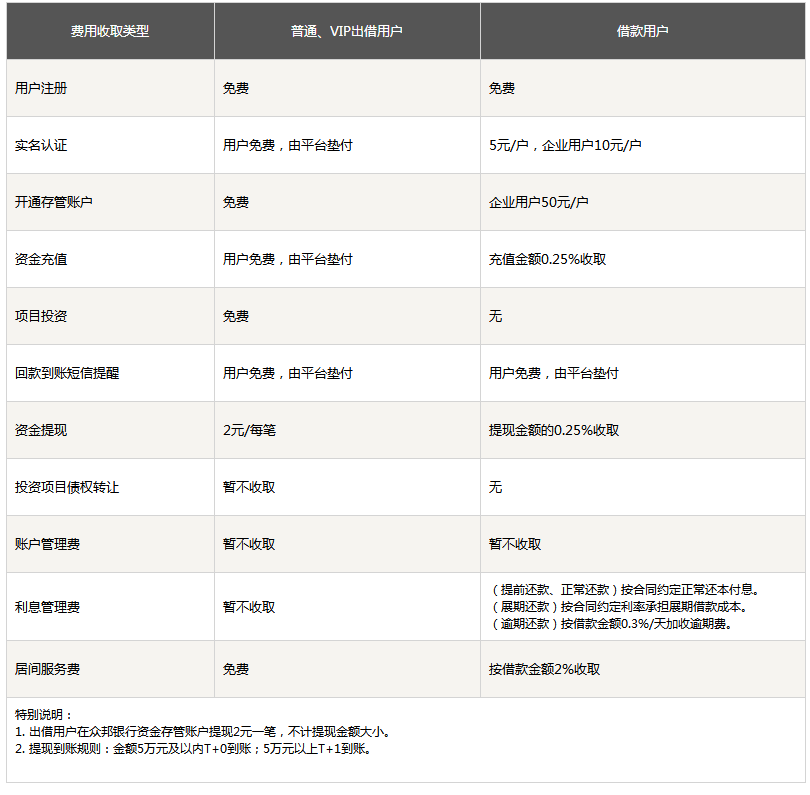
Task: Click 免费 in 用户注册 borrower column
Action: [502, 88]
